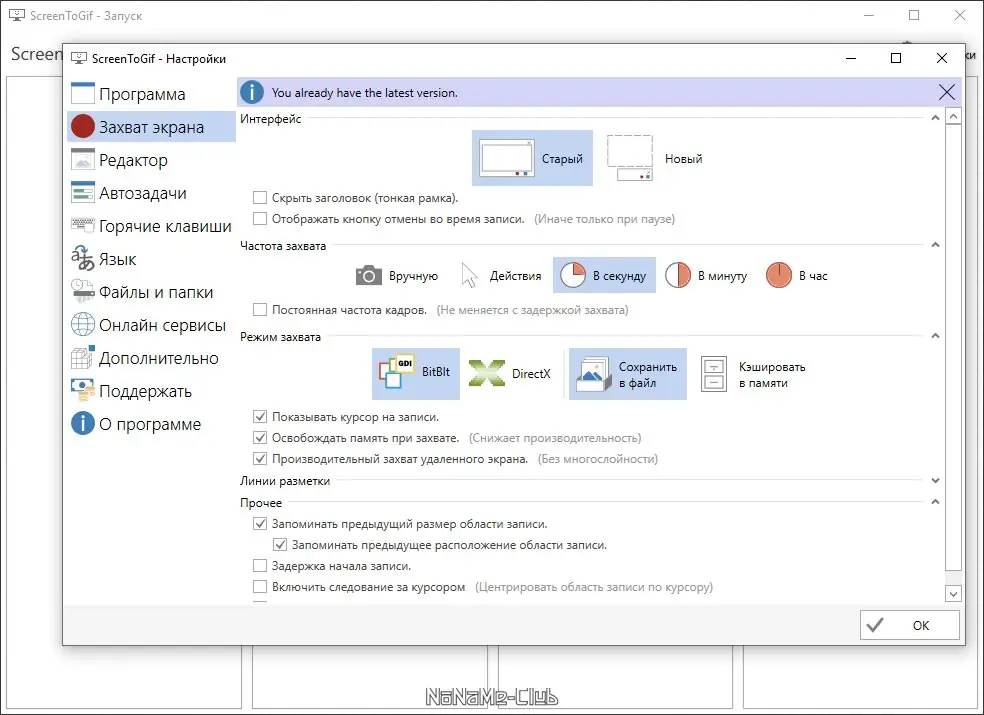Enable 'Отображать кнопку отмены во время записи'
984x715 pixels.
click(x=260, y=218)
